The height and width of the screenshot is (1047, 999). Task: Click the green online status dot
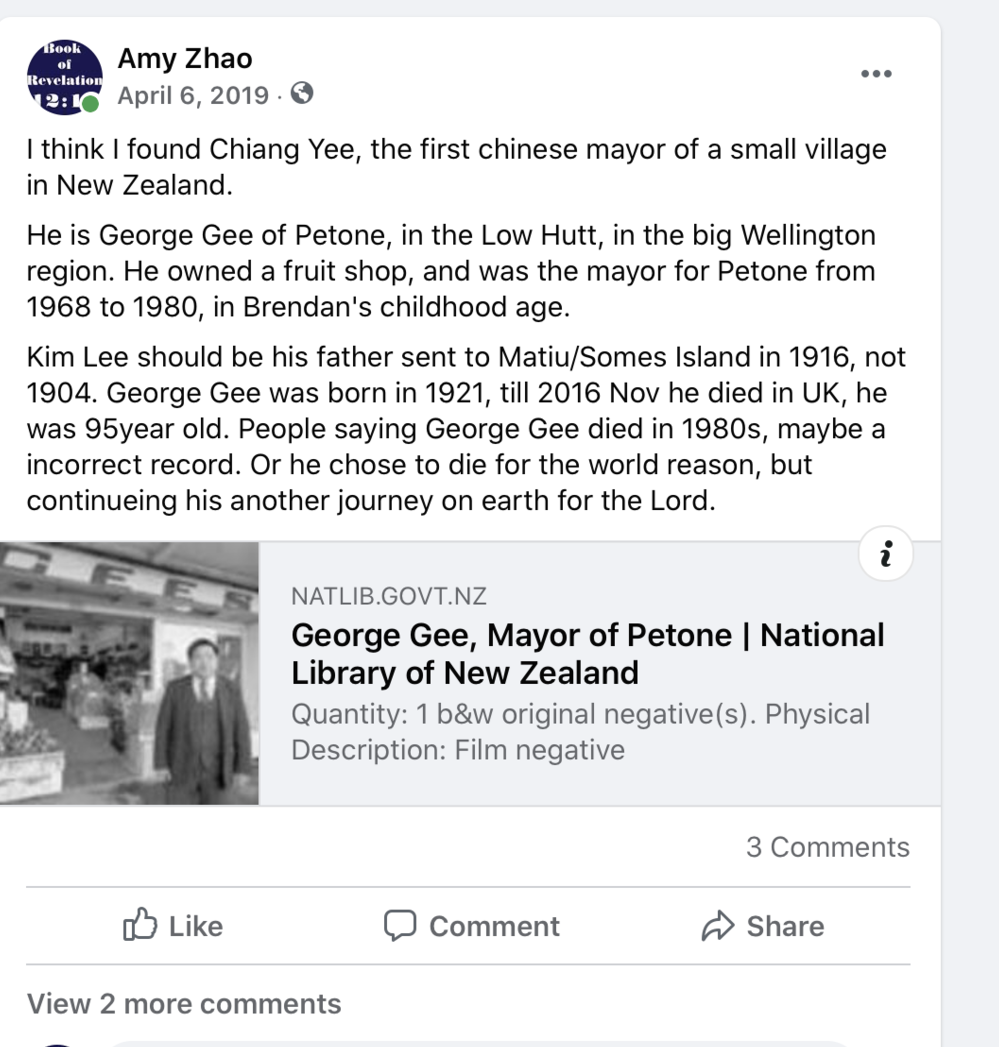(x=91, y=104)
